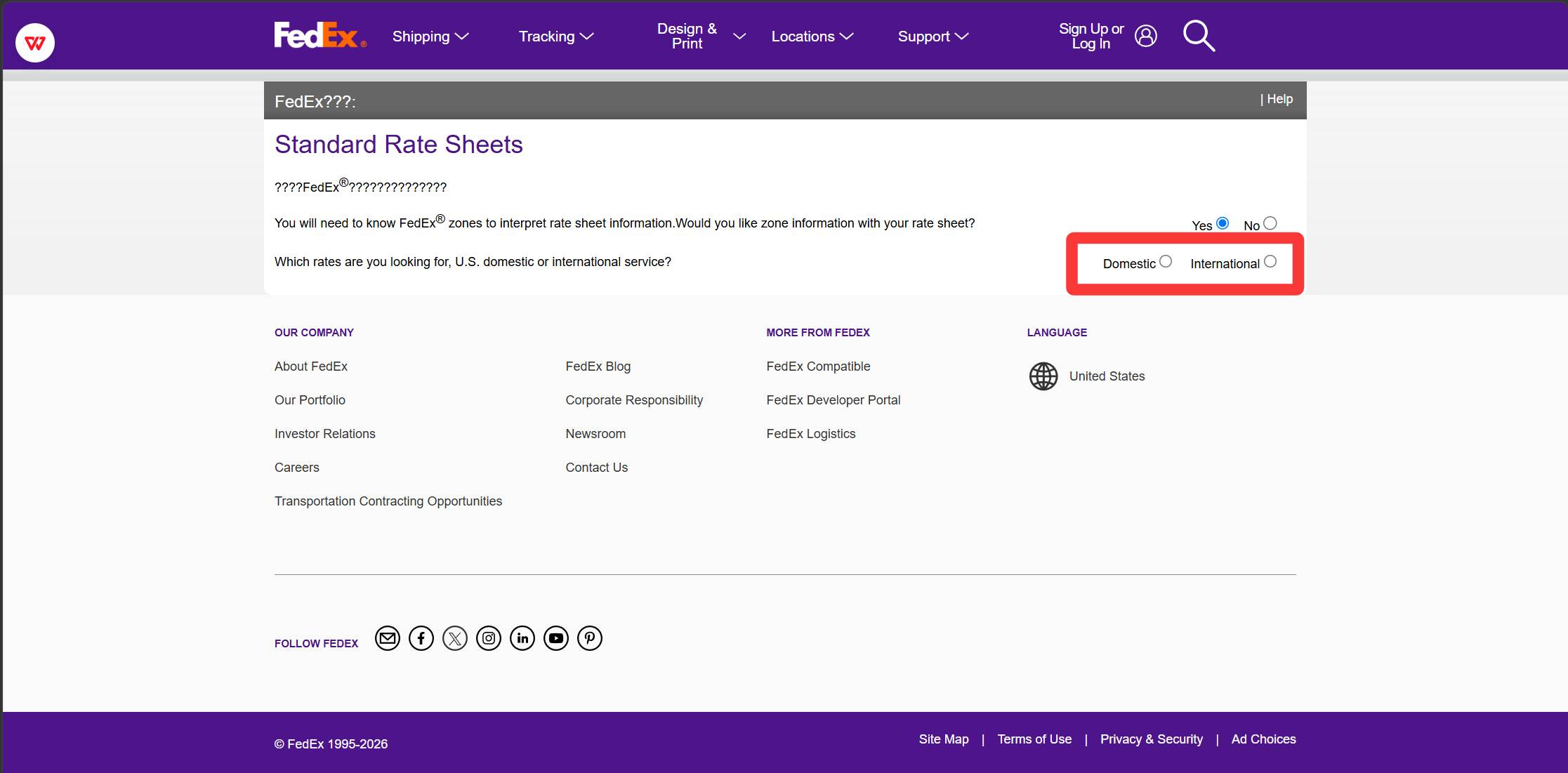Open FedEx X (Twitter) icon

pos(455,638)
